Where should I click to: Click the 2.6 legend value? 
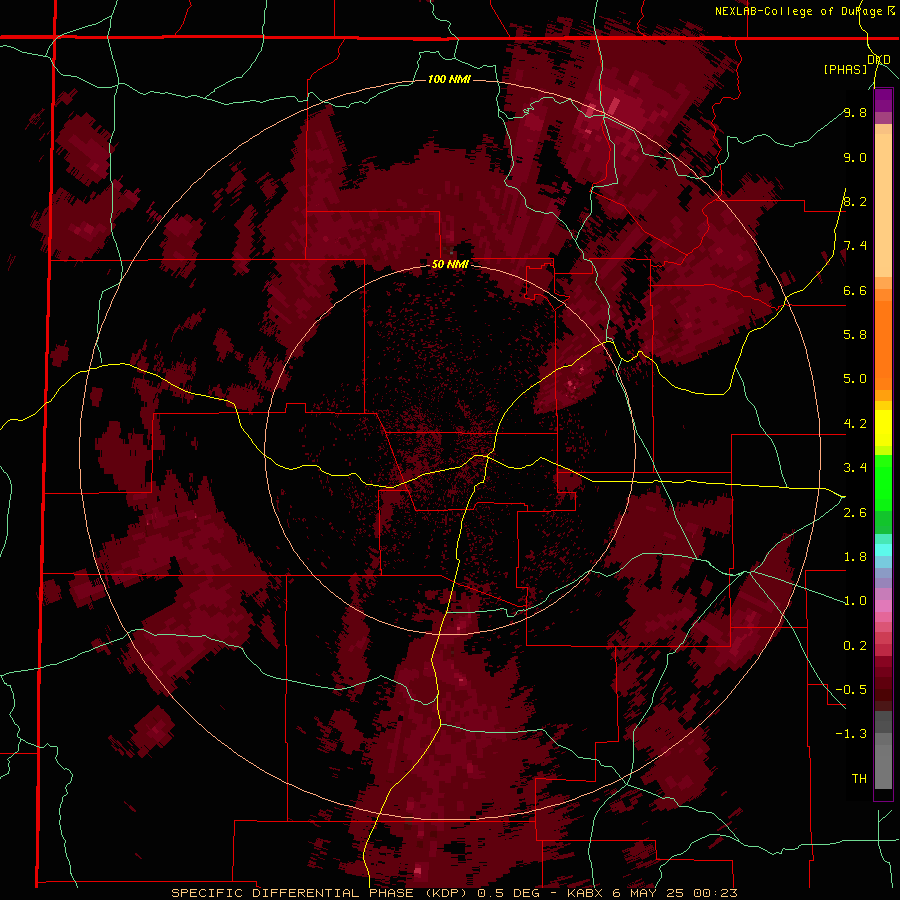855,513
